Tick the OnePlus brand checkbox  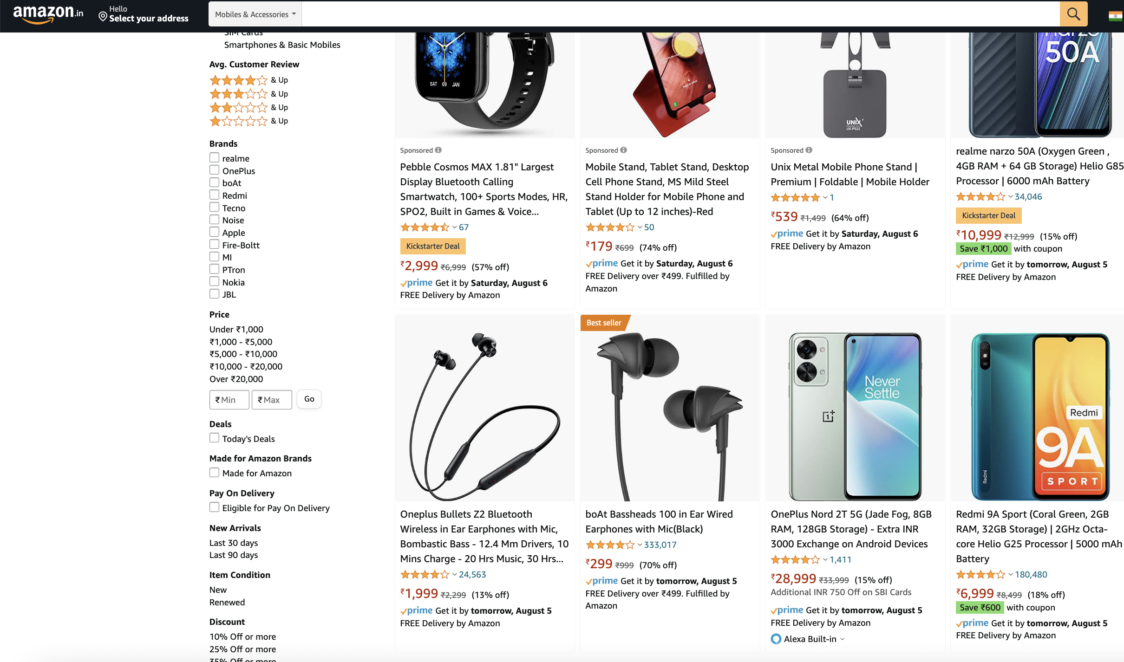coord(214,171)
